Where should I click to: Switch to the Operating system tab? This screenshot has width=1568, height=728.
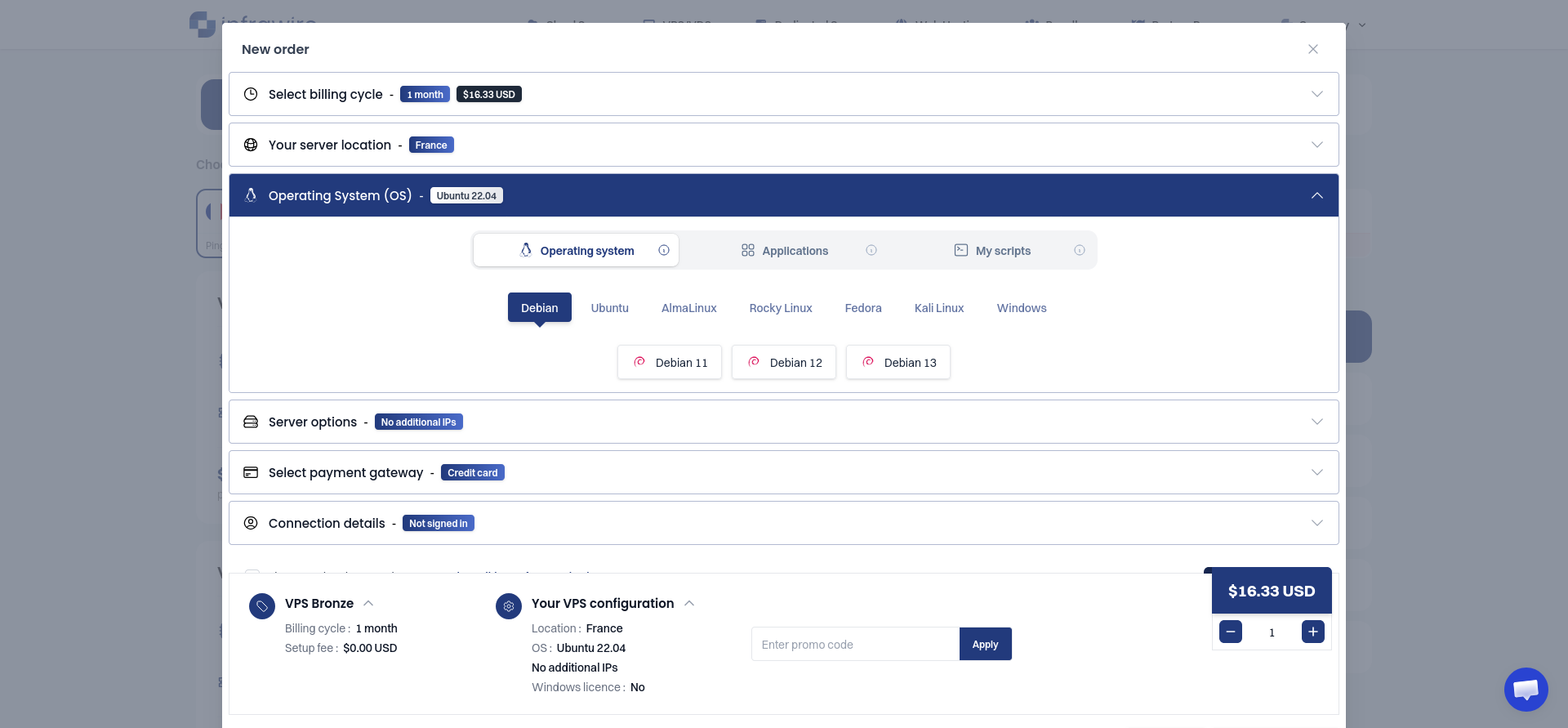(576, 250)
